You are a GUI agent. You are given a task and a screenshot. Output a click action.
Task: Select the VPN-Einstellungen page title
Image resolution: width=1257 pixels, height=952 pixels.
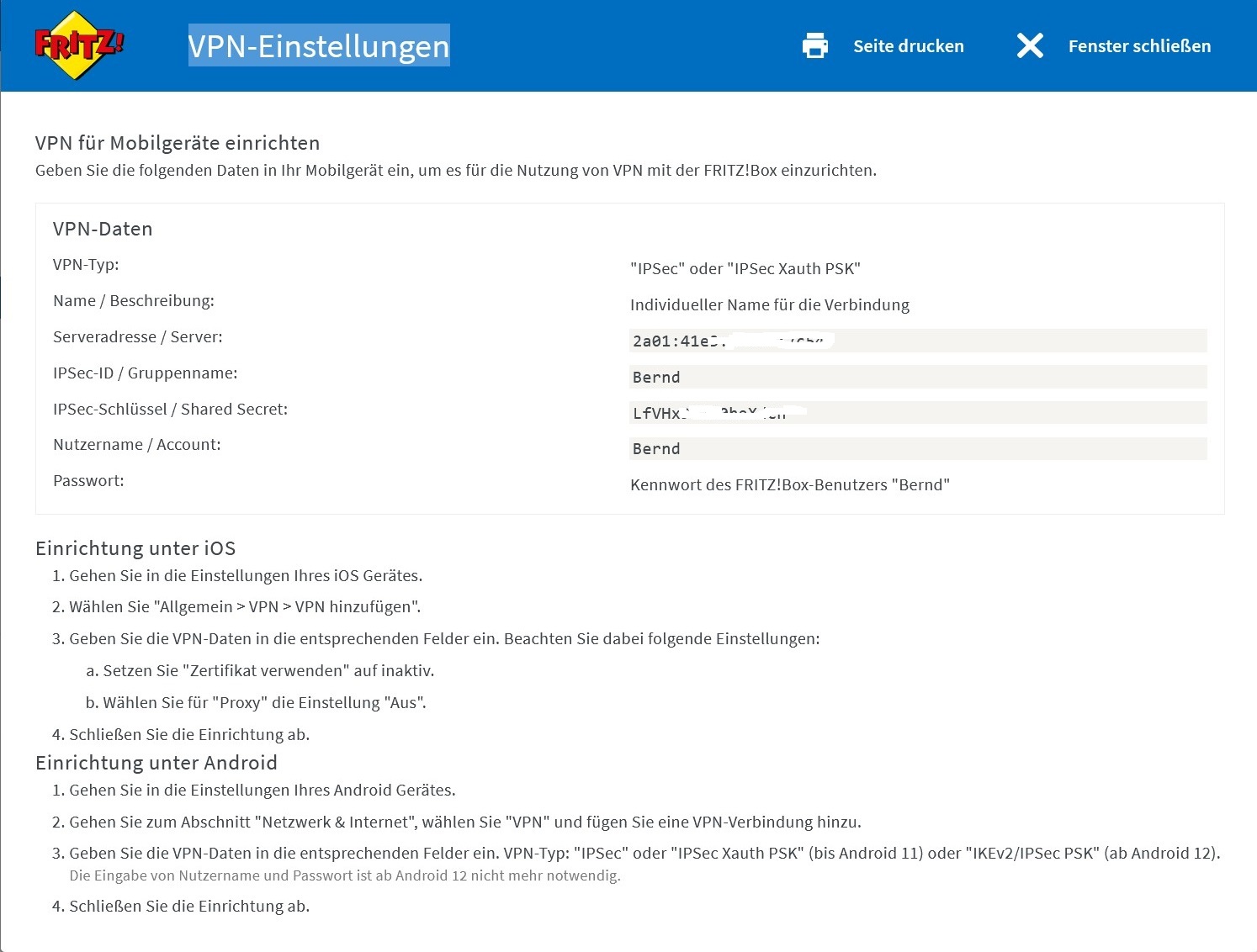click(319, 45)
